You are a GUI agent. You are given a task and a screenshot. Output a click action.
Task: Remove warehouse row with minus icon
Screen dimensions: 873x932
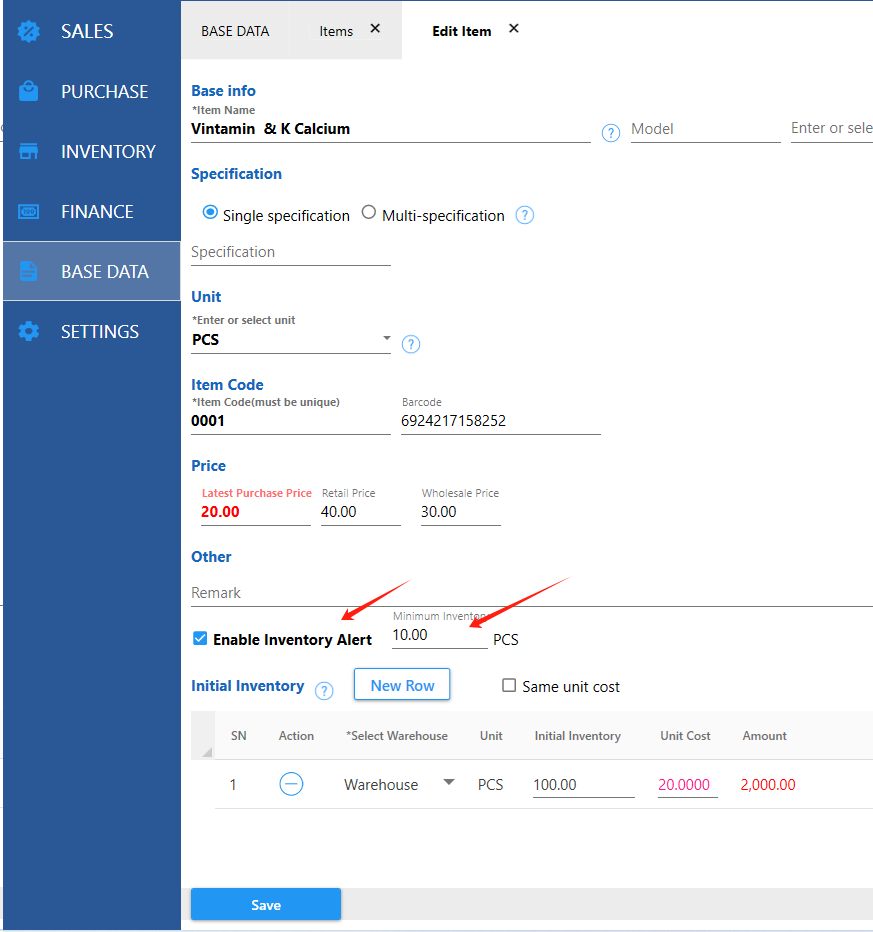pyautogui.click(x=291, y=784)
